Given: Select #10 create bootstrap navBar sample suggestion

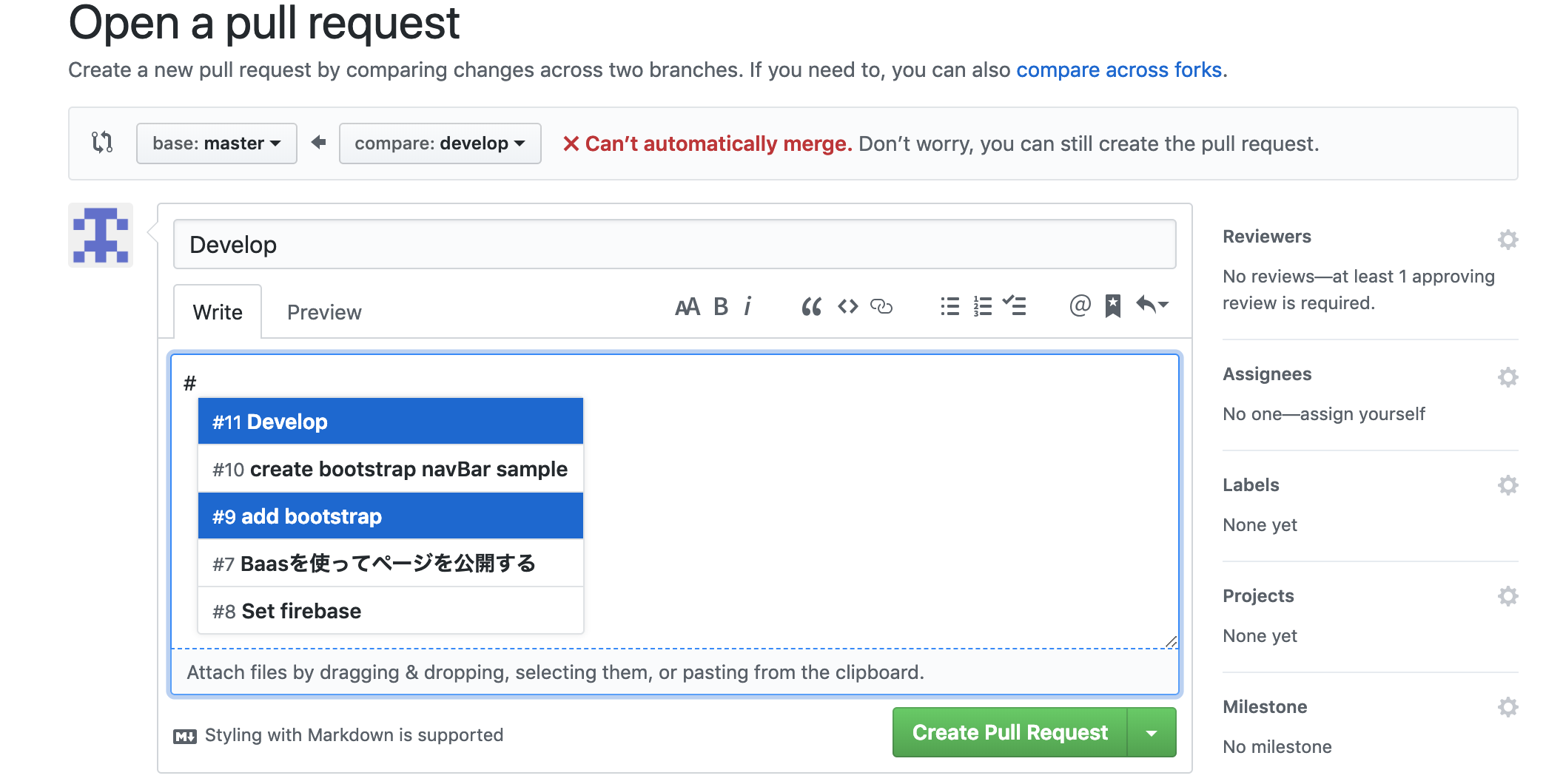Looking at the screenshot, I should [390, 469].
